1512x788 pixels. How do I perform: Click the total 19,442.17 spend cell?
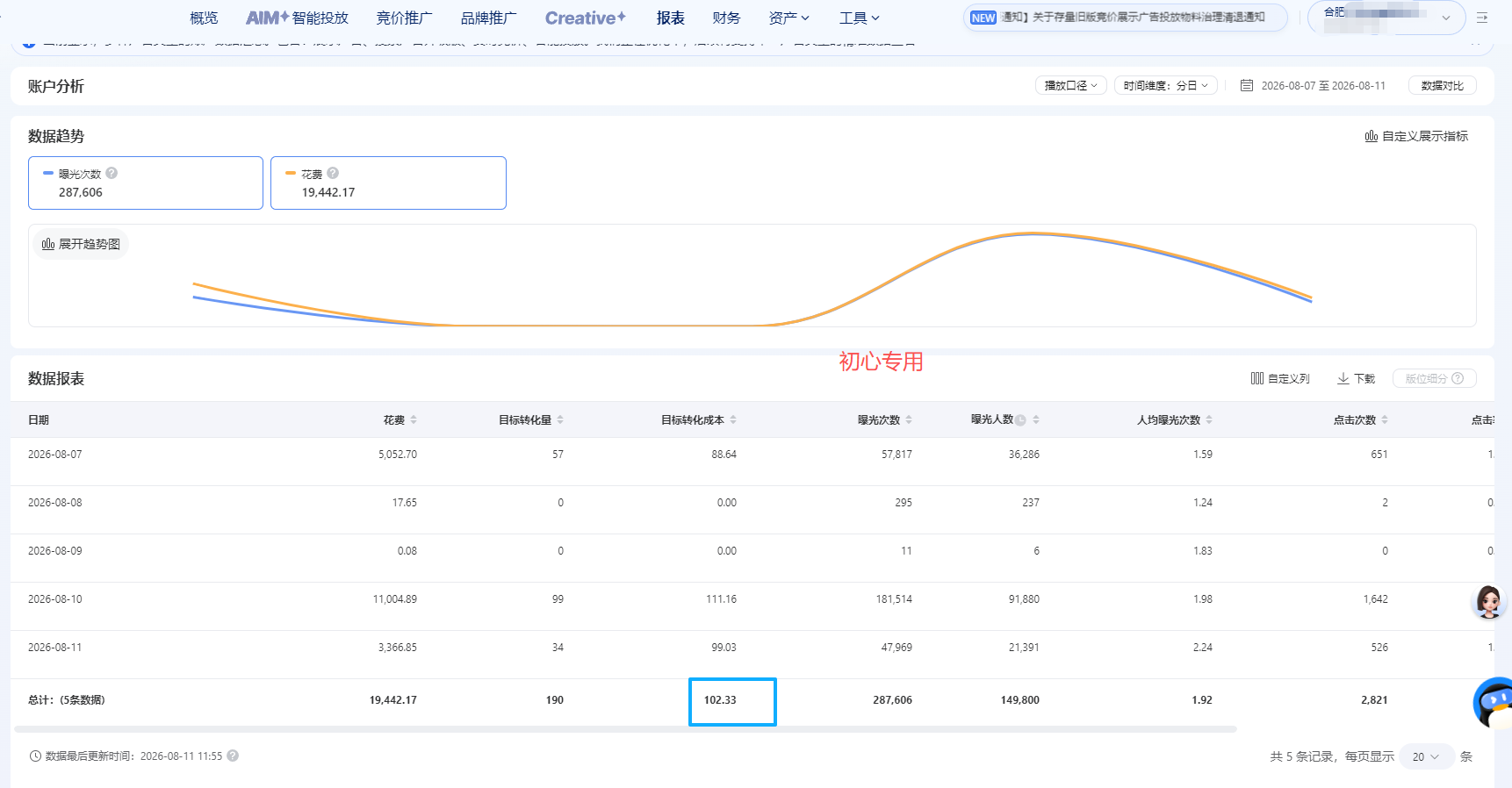tap(393, 699)
